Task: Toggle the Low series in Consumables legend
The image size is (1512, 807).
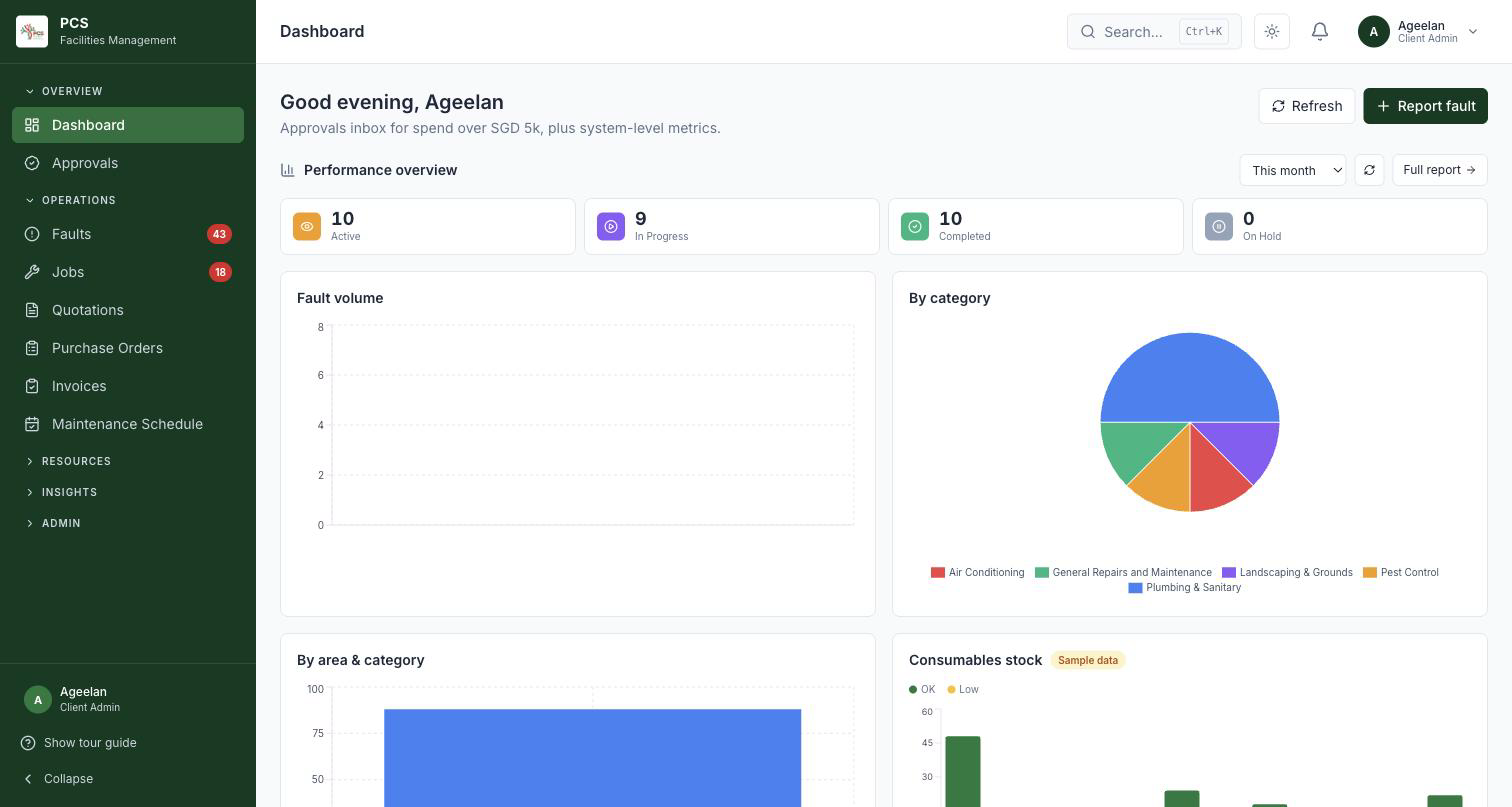Action: pos(963,689)
